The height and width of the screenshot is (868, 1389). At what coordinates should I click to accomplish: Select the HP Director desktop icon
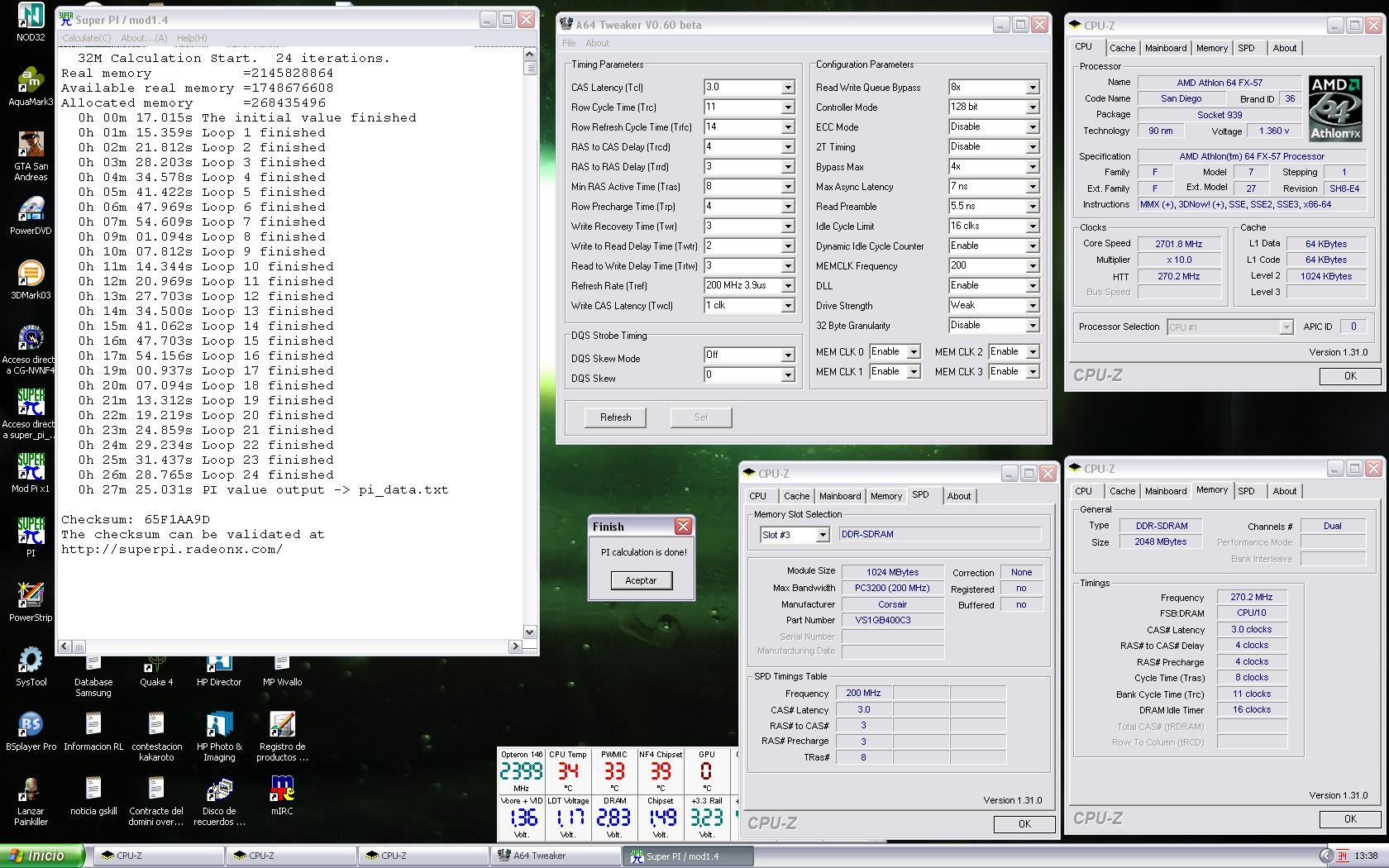[x=219, y=672]
